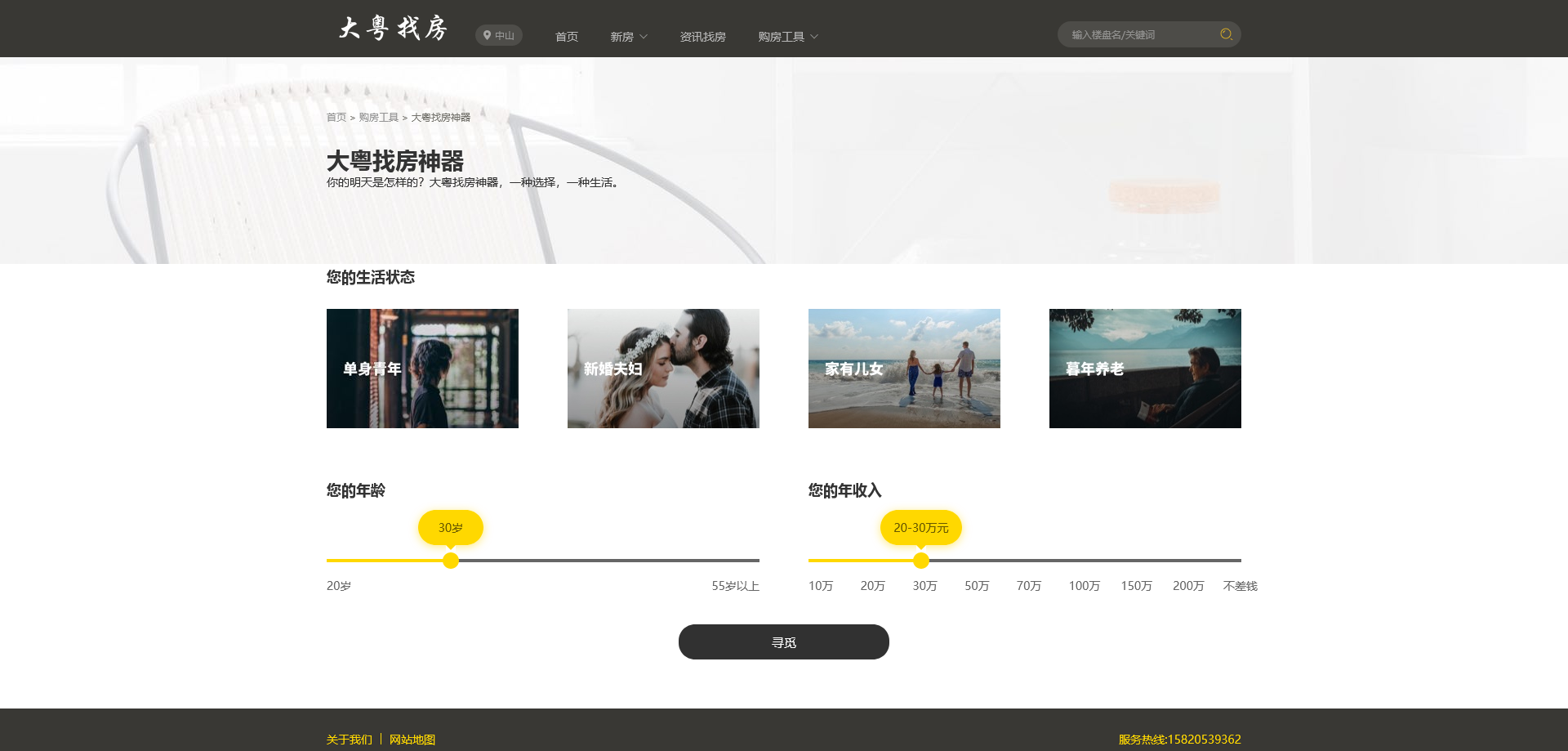Image resolution: width=1568 pixels, height=751 pixels.
Task: Open the 资讯找房 menu item
Action: [702, 36]
